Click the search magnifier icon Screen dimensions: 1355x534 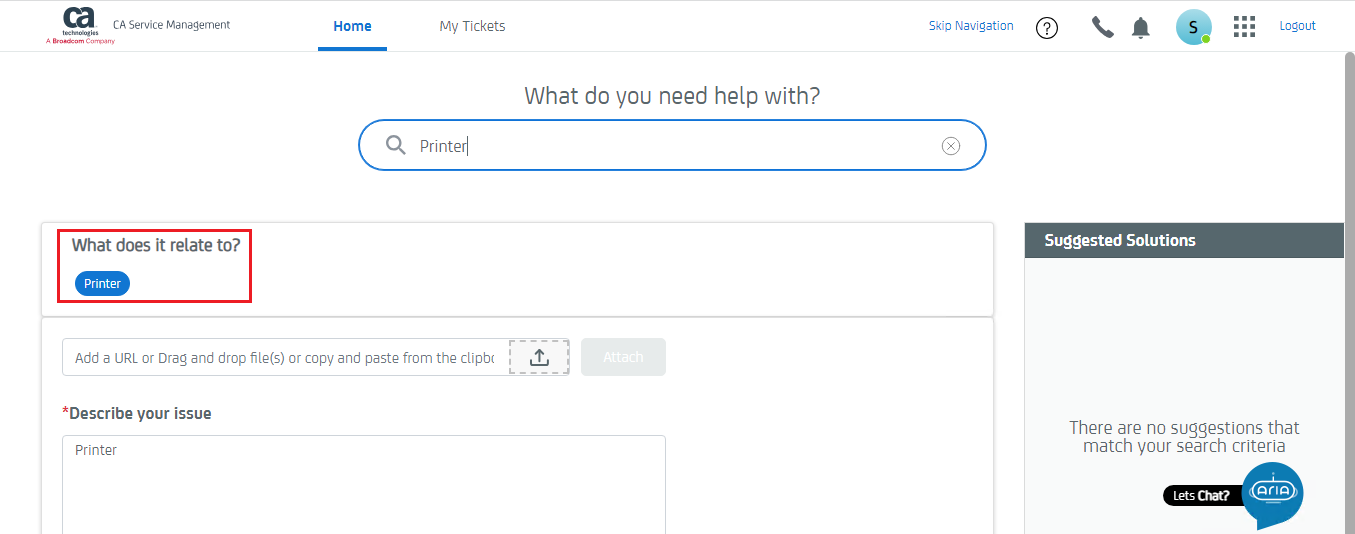point(396,146)
